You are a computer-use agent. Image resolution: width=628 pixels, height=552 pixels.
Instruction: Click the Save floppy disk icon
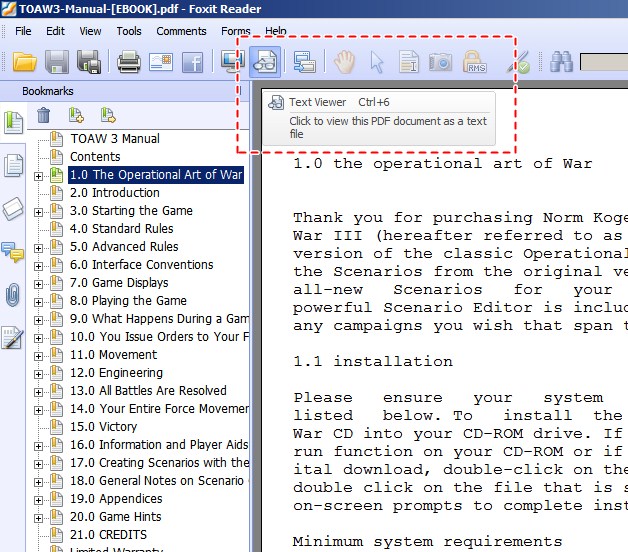pos(56,62)
